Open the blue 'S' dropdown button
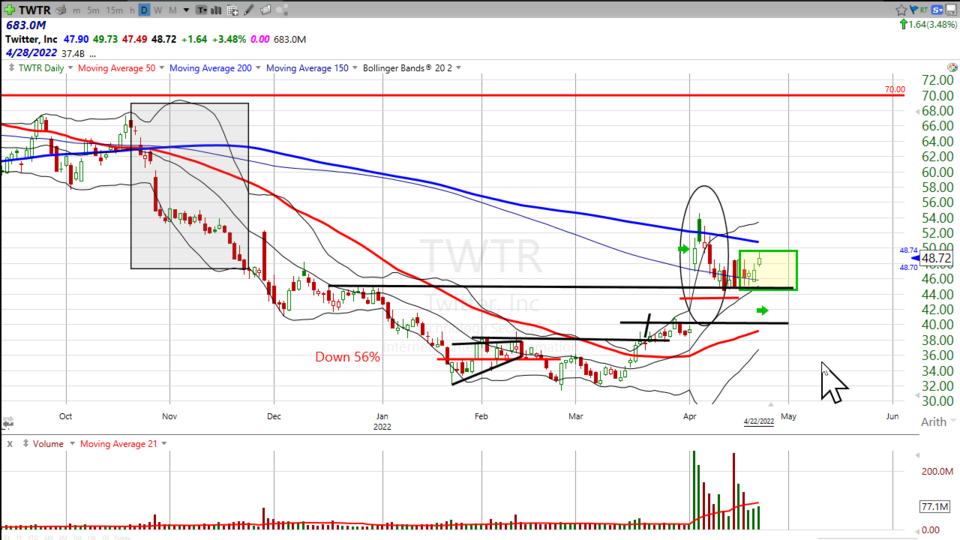 click(937, 10)
